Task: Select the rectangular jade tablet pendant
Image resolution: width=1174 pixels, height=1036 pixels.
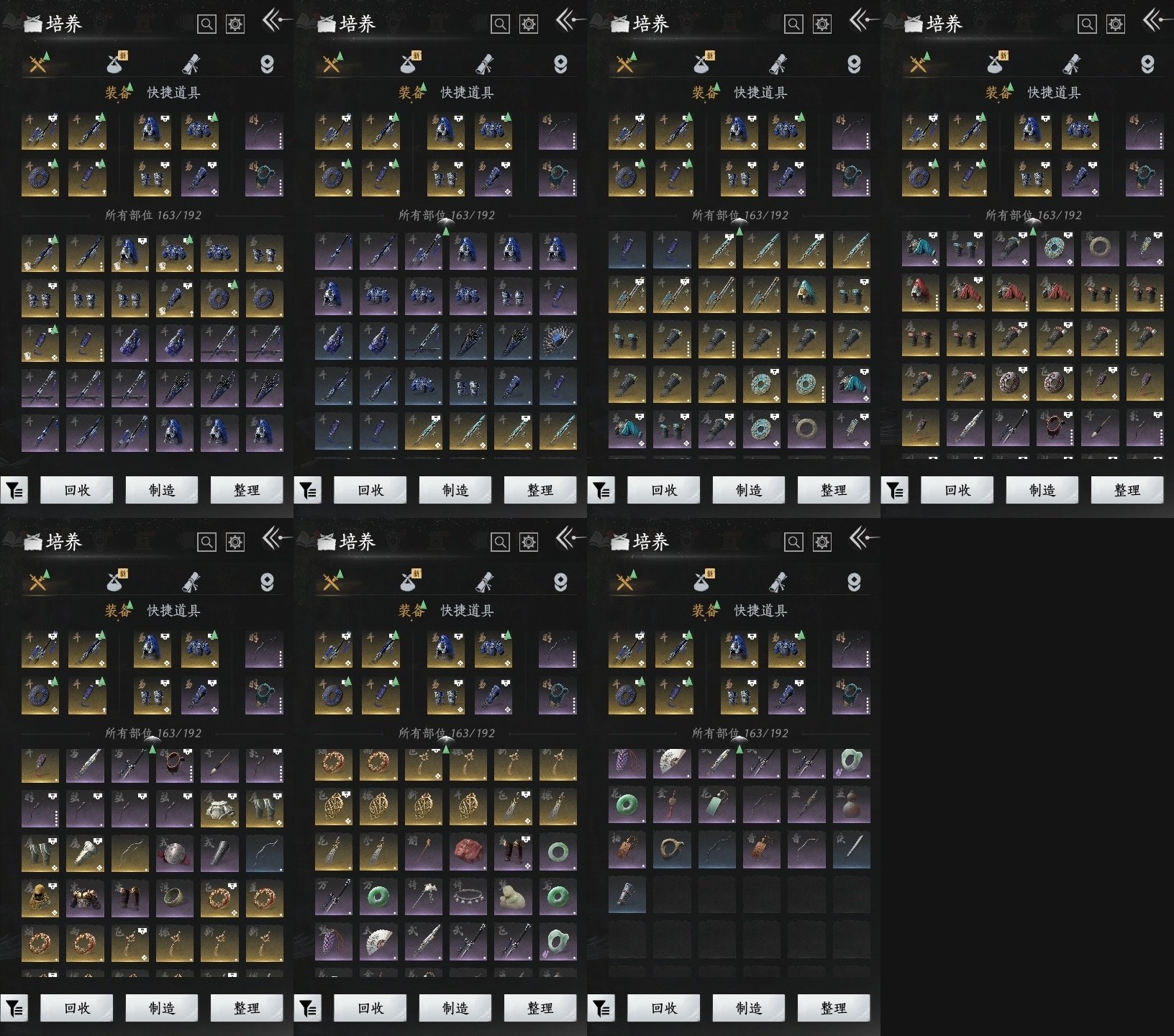Action: 717,804
